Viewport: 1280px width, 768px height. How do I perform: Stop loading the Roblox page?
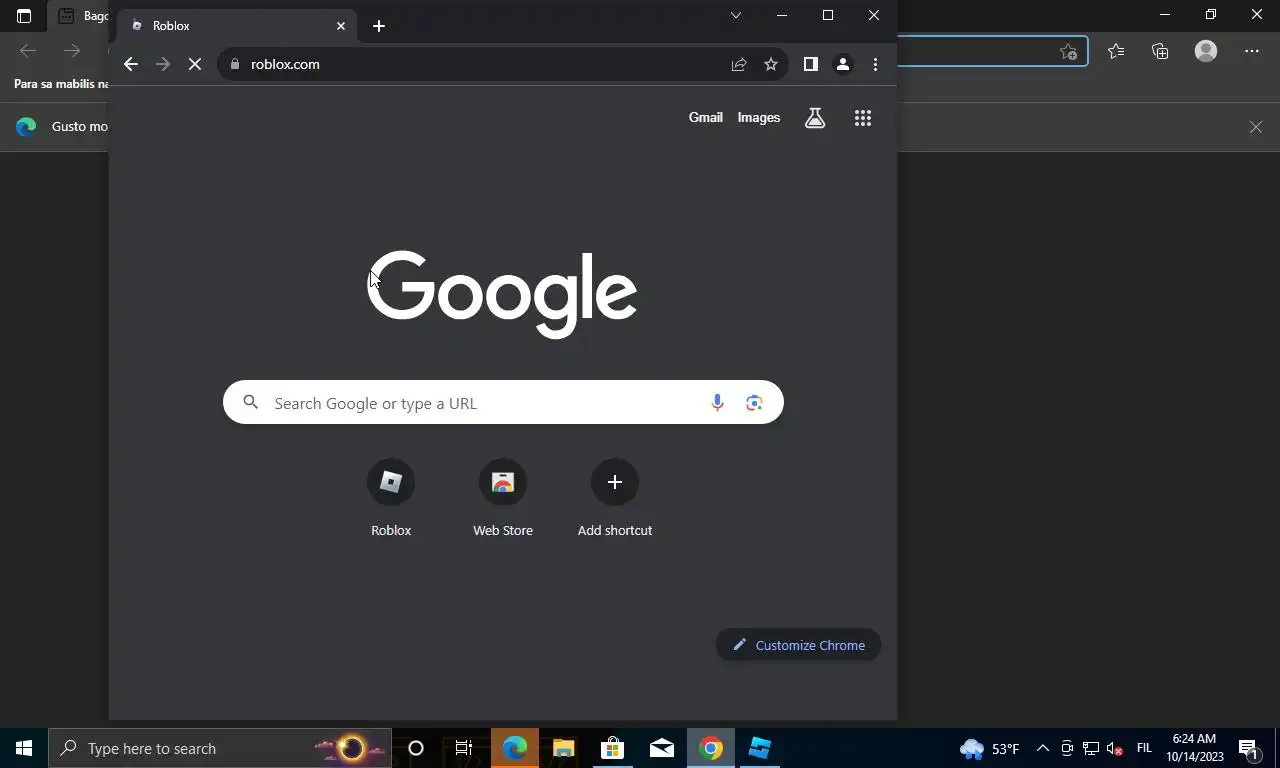point(195,64)
